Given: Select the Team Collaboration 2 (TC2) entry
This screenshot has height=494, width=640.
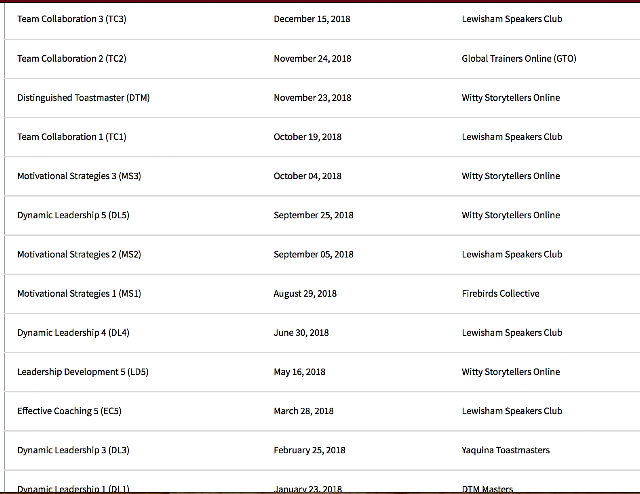Looking at the screenshot, I should pyautogui.click(x=72, y=58).
